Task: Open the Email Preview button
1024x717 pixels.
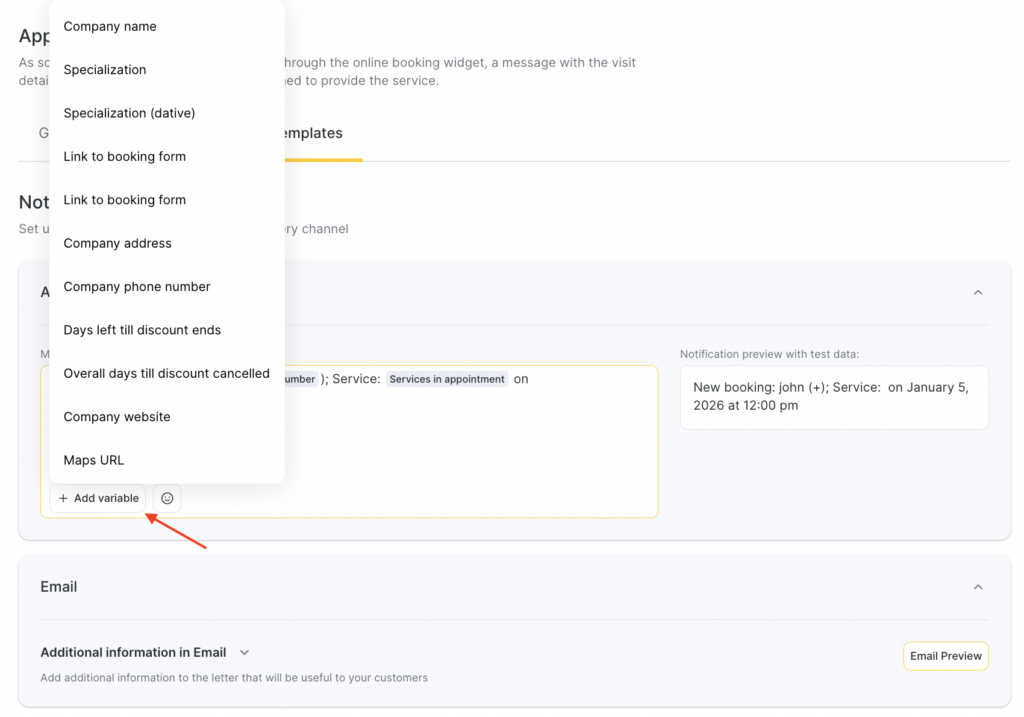Action: tap(945, 656)
